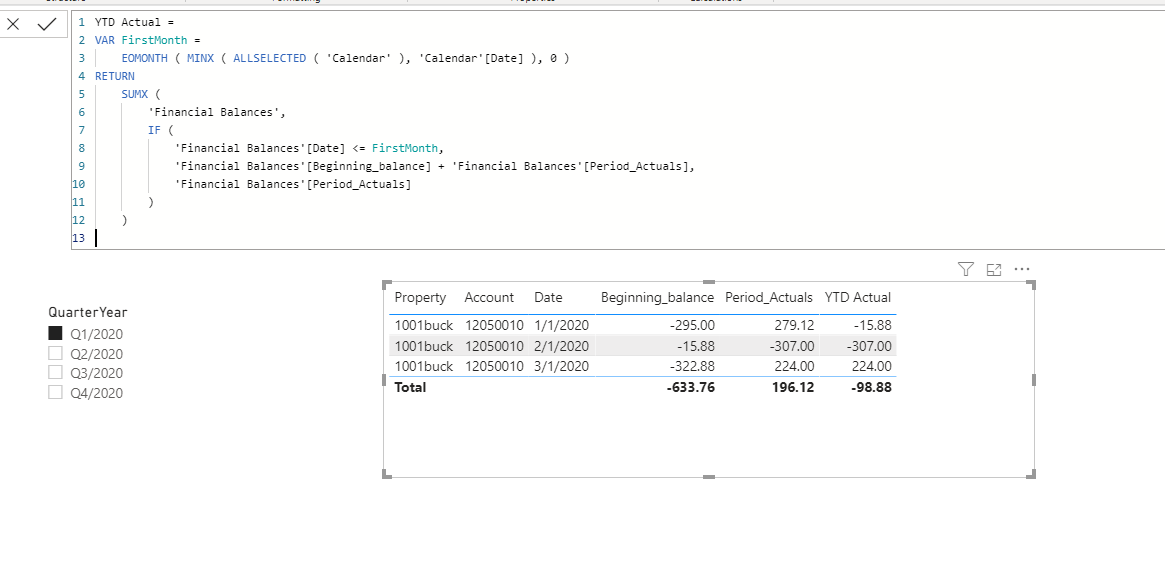The image size is (1165, 577).
Task: Click the Total row label
Action: click(410, 387)
